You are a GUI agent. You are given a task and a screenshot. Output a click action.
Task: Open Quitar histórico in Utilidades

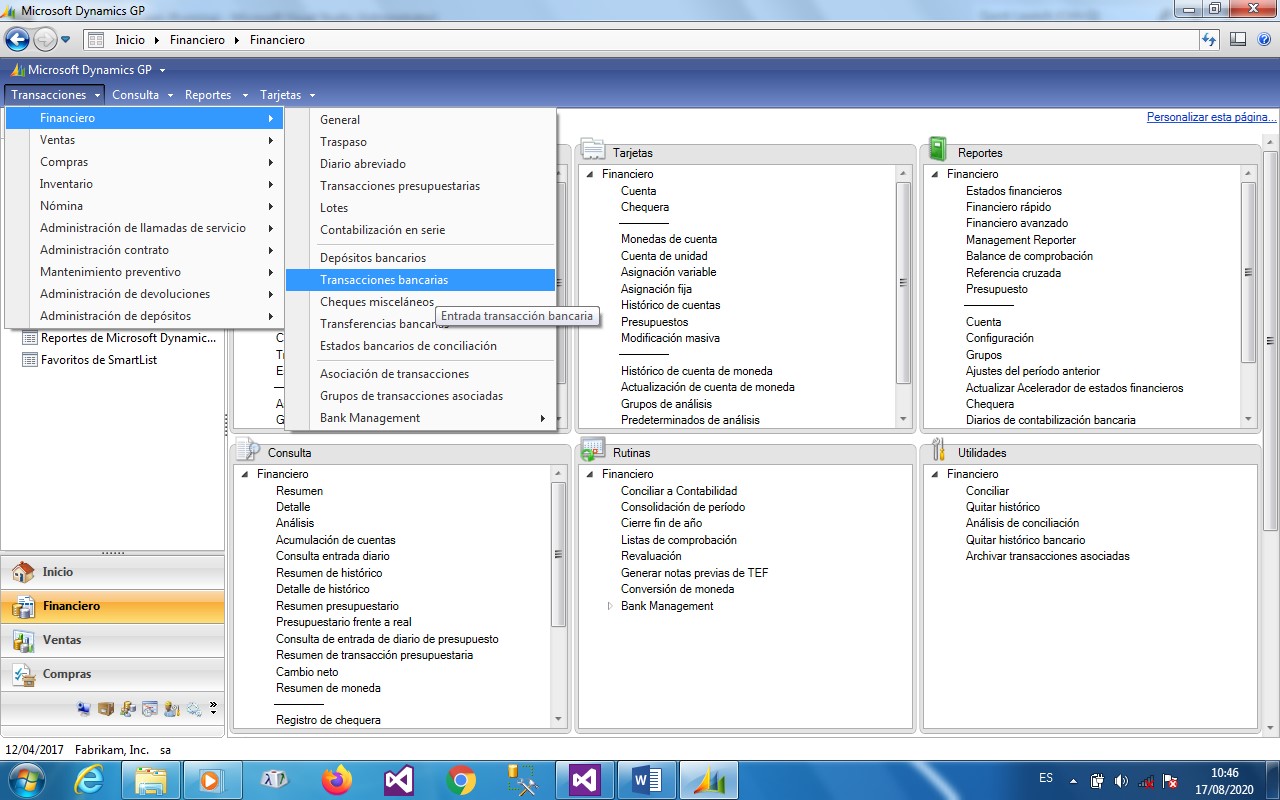point(1003,507)
